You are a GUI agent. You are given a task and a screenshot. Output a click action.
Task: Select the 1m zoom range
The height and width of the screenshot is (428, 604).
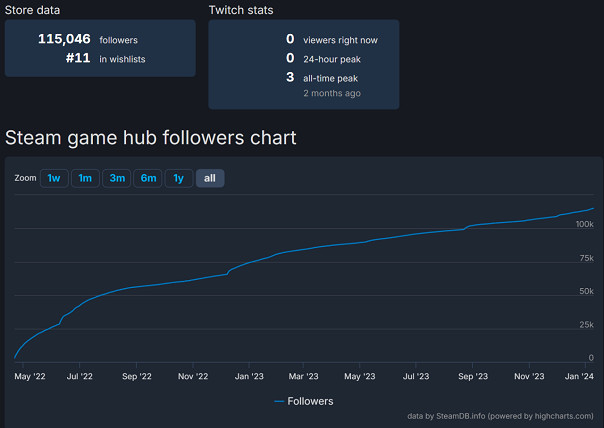85,178
